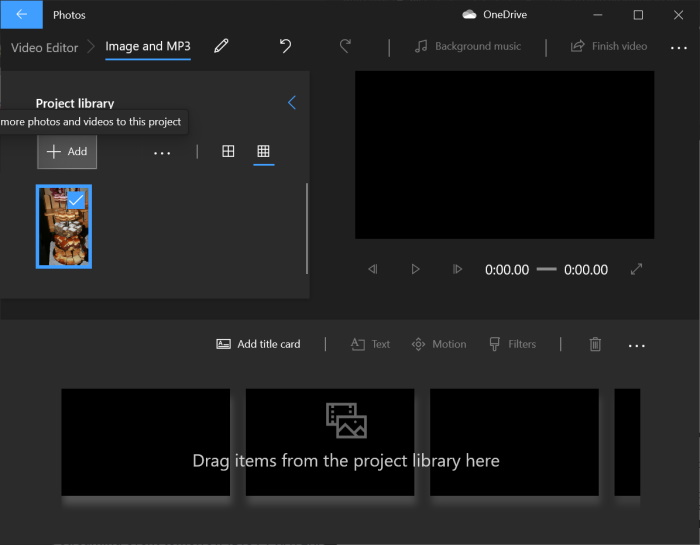Delete selected item with trash icon
Viewport: 700px width, 545px height.
(x=595, y=344)
